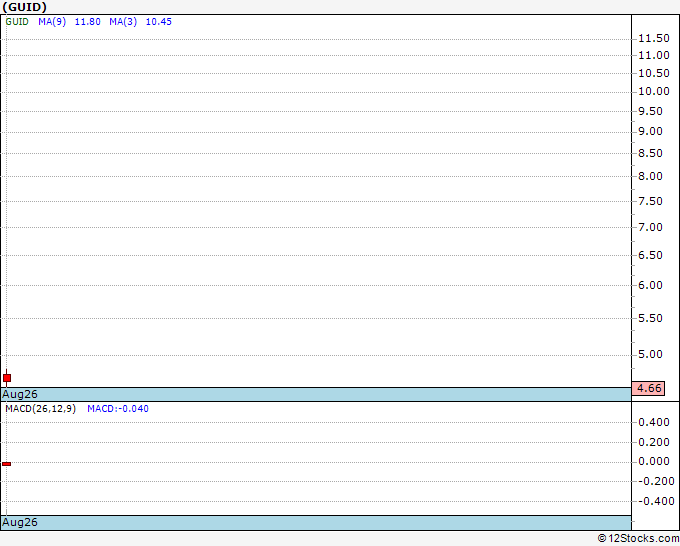Viewport: 680px width, 546px height.
Task: Click the MA(3) legend label
Action: click(x=123, y=22)
